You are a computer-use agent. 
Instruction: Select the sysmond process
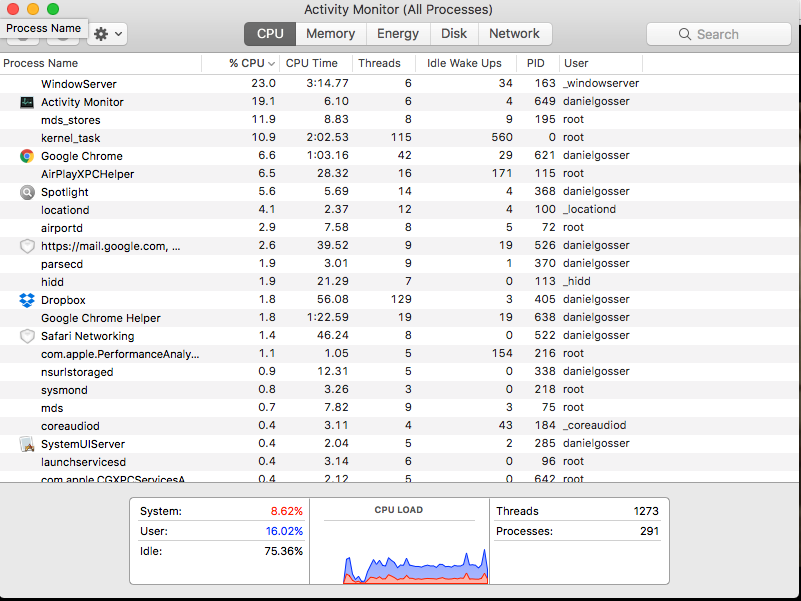(x=400, y=389)
